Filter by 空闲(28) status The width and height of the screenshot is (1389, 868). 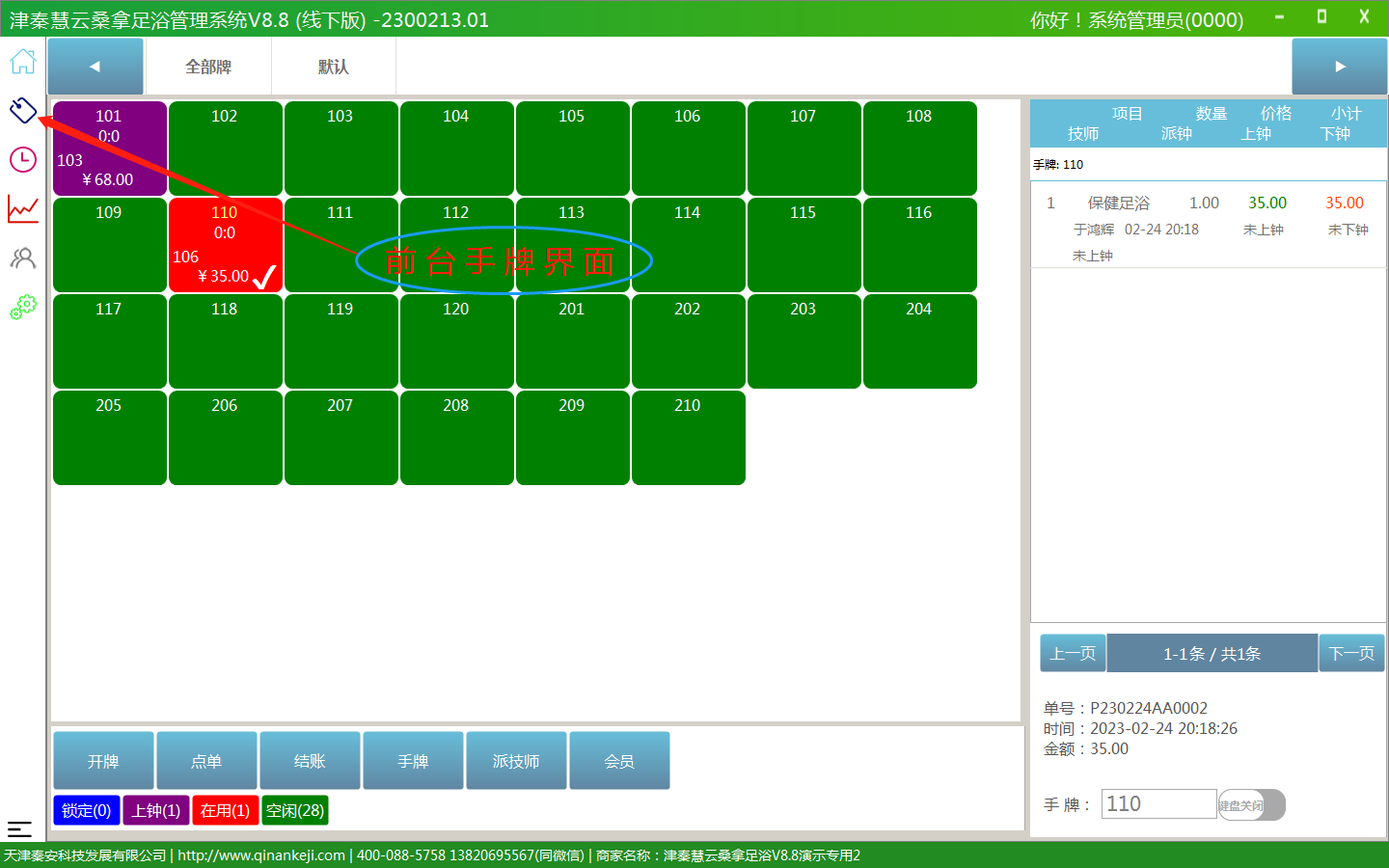click(295, 811)
